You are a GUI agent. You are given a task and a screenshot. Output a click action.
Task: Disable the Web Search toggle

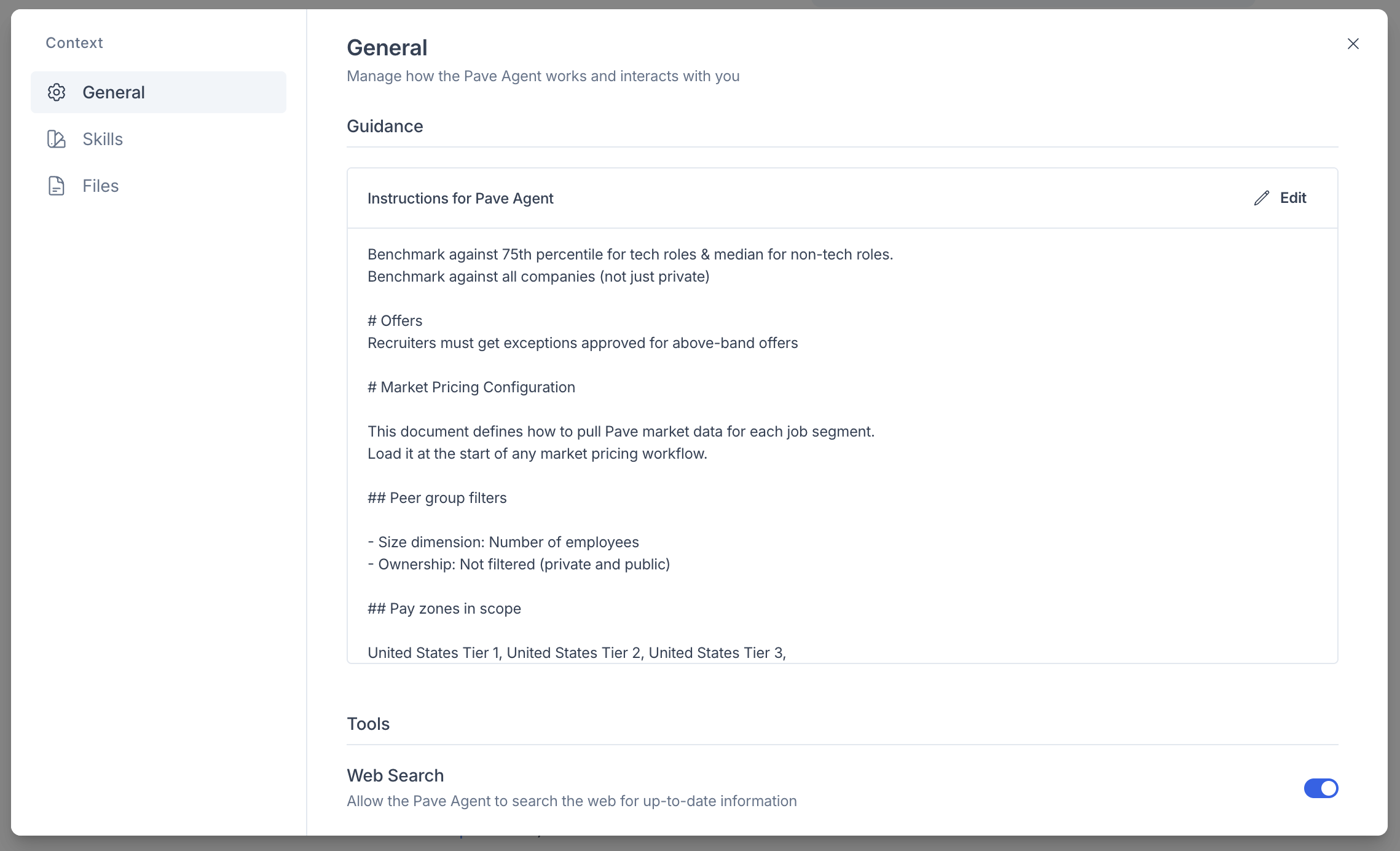(1321, 788)
